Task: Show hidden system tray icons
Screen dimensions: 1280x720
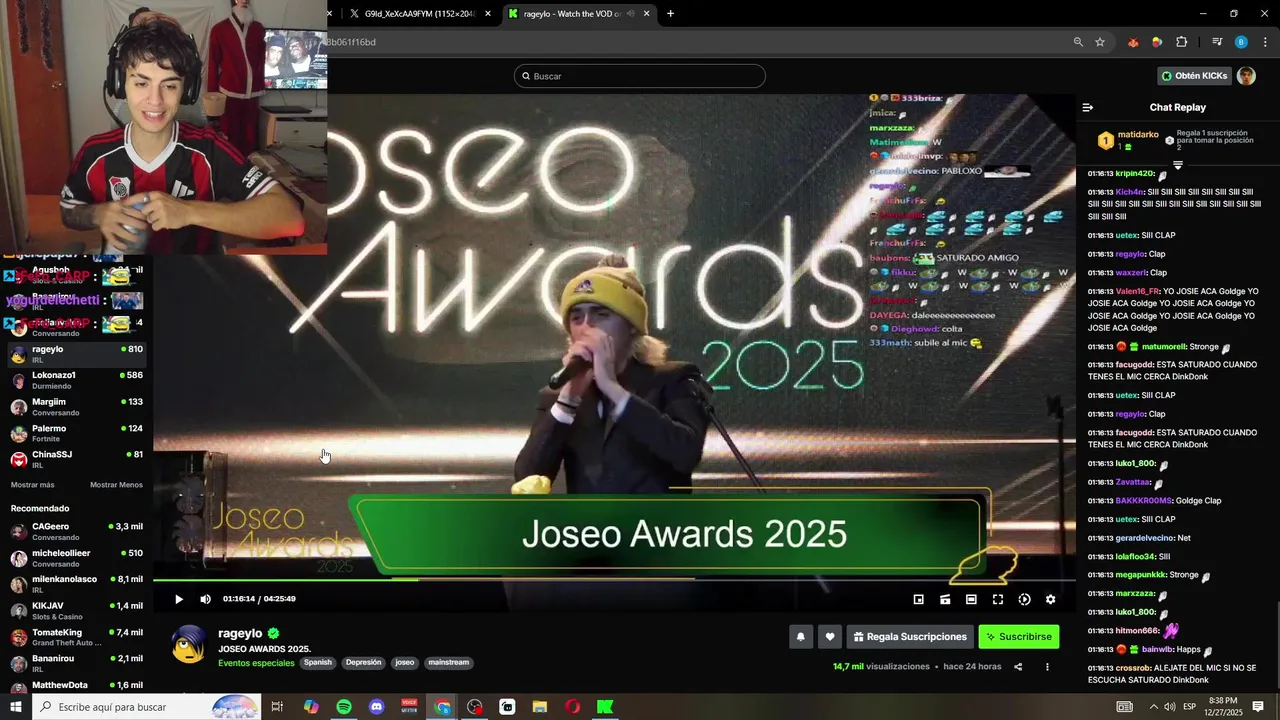Action: tap(1154, 707)
